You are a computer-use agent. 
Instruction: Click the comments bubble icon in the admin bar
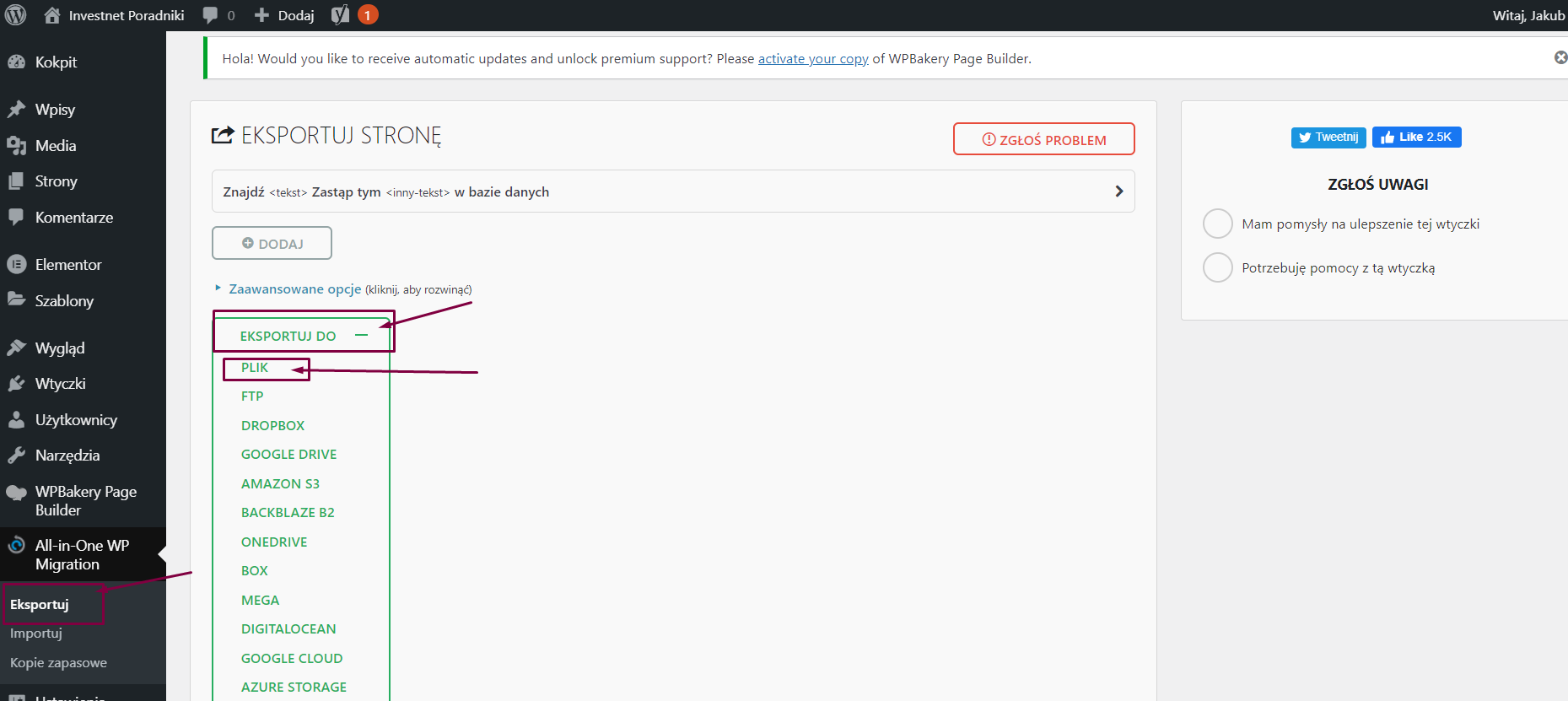(x=211, y=15)
